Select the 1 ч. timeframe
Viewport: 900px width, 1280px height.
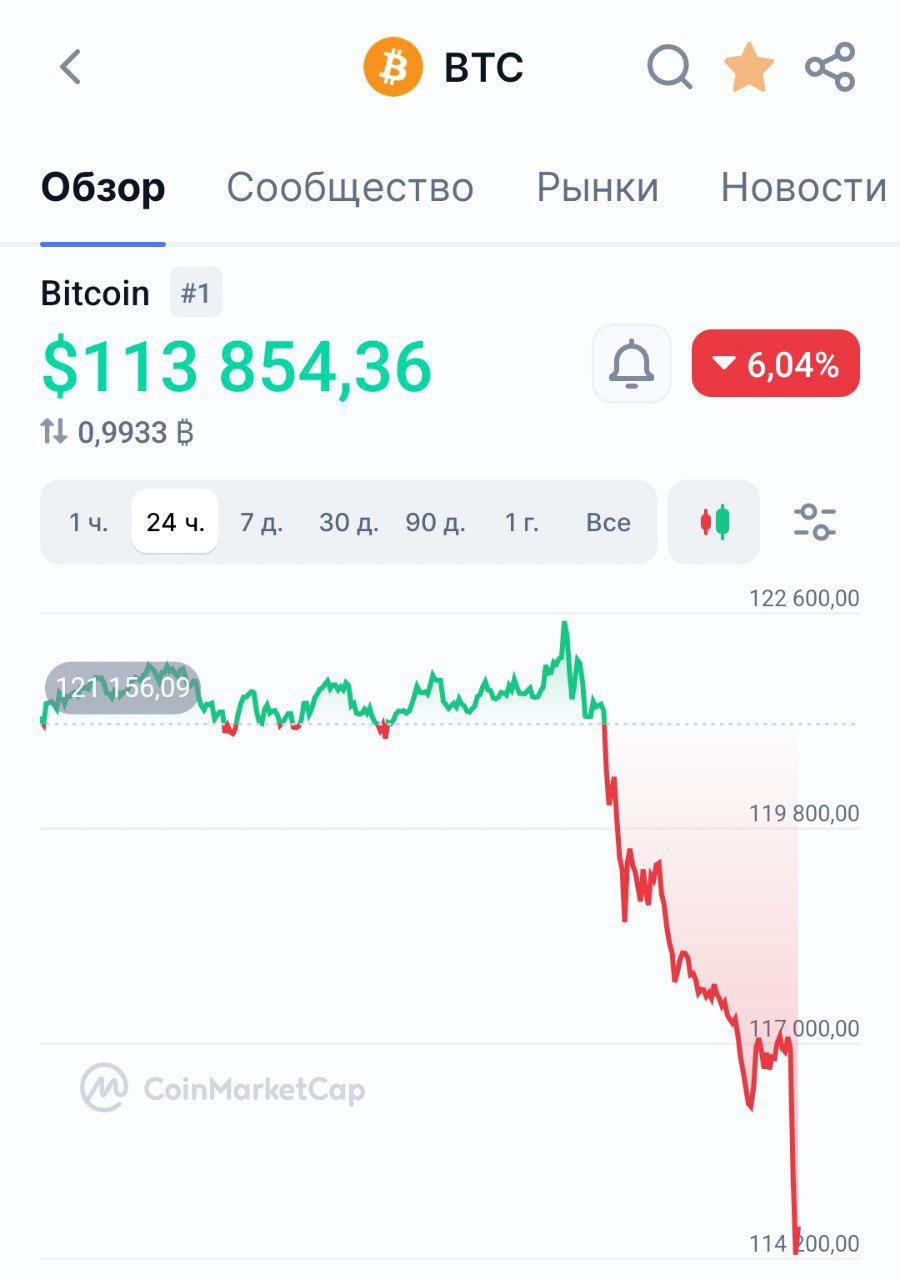coord(88,522)
